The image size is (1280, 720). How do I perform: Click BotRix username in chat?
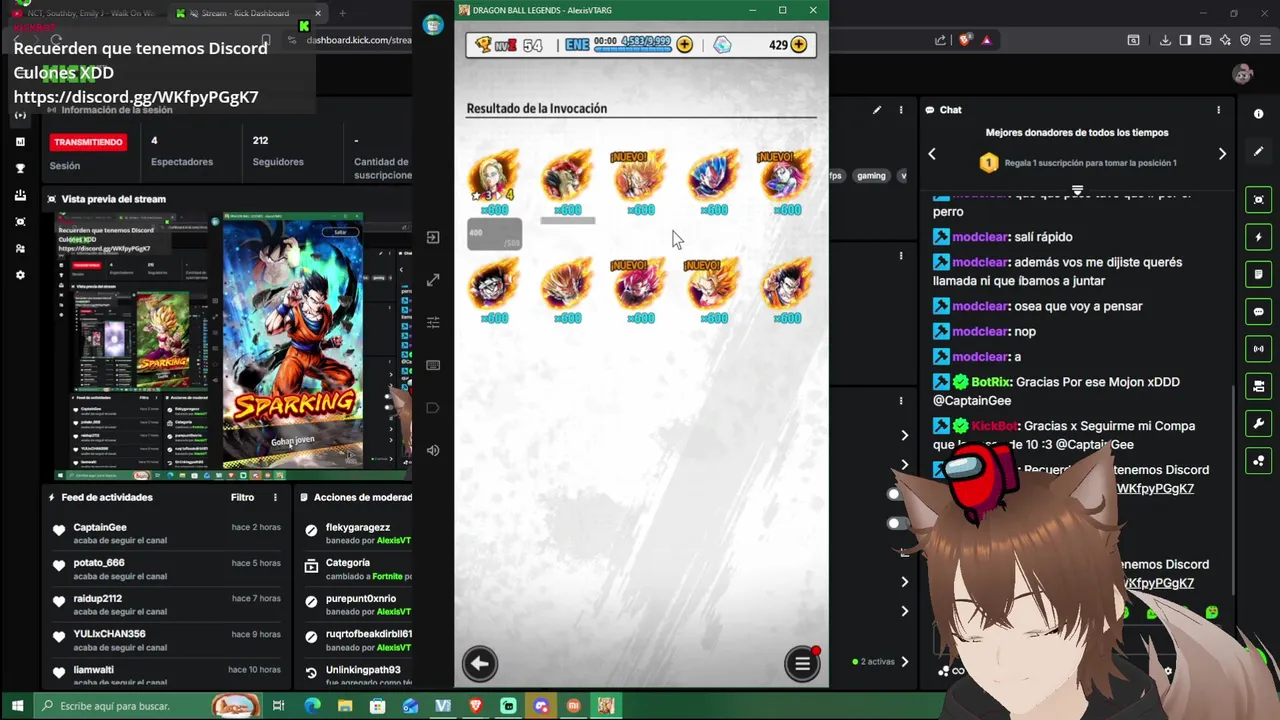pyautogui.click(x=991, y=382)
